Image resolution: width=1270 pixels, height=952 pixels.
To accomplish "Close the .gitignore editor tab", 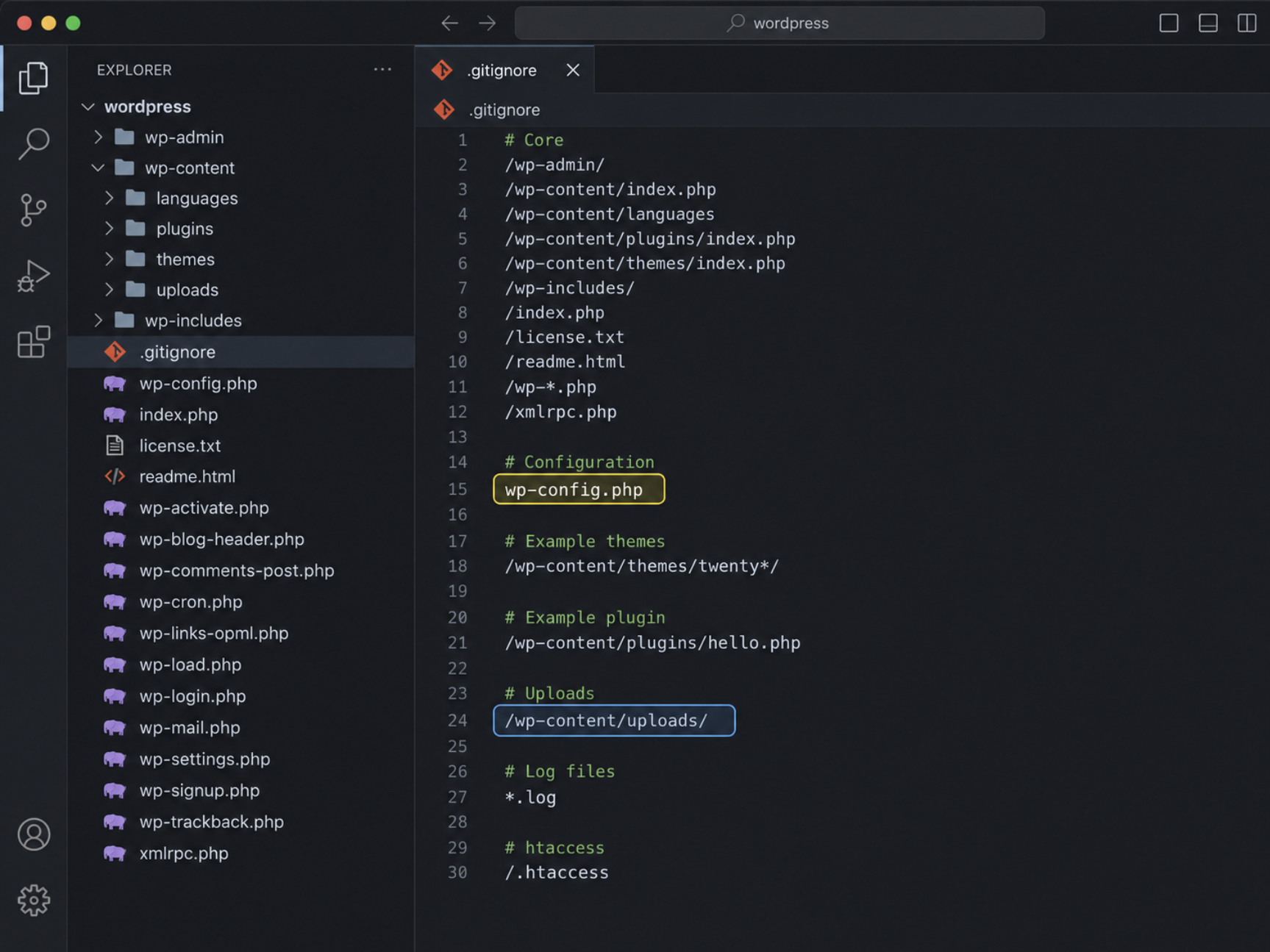I will [573, 70].
